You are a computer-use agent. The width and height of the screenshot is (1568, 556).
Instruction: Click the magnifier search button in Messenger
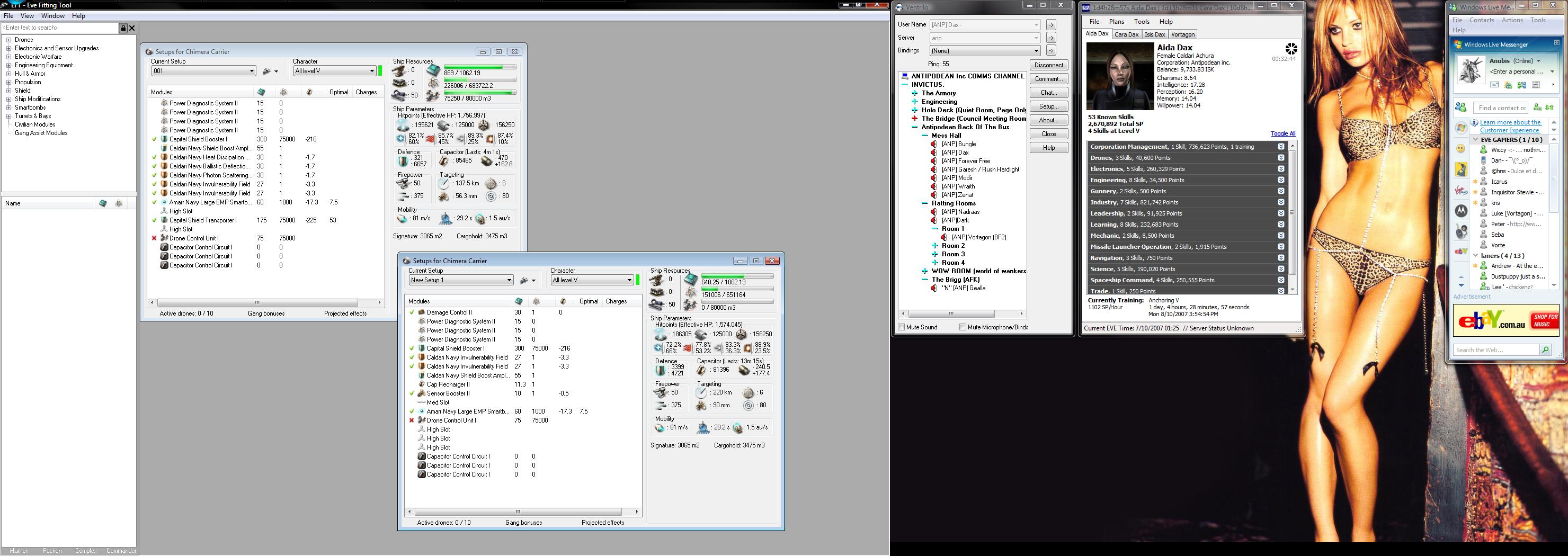coord(1545,350)
